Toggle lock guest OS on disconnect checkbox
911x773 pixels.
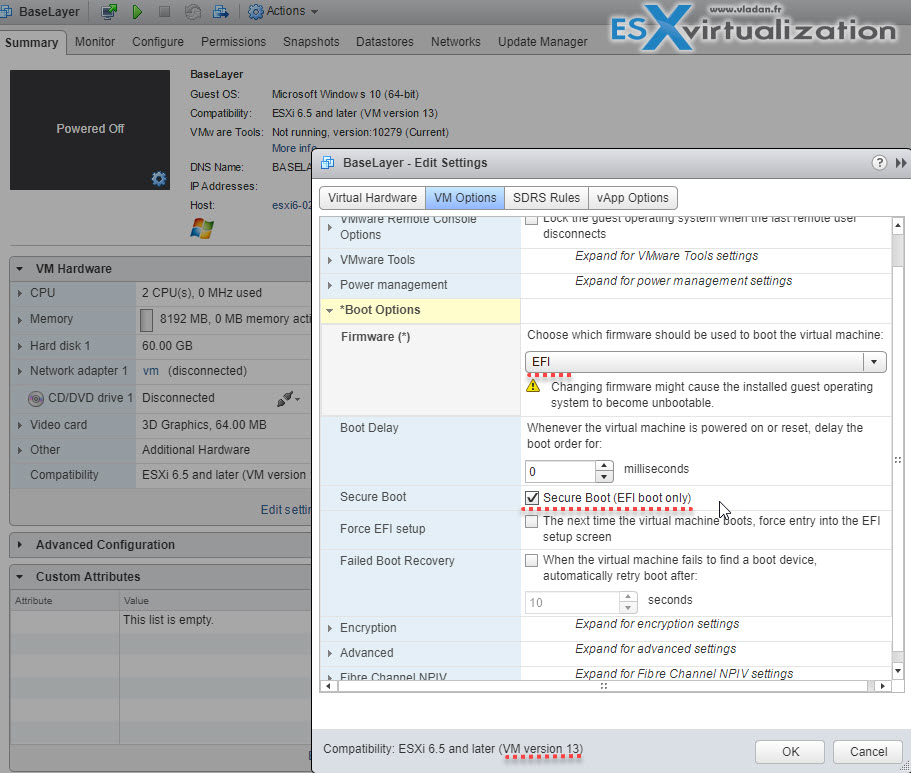531,220
